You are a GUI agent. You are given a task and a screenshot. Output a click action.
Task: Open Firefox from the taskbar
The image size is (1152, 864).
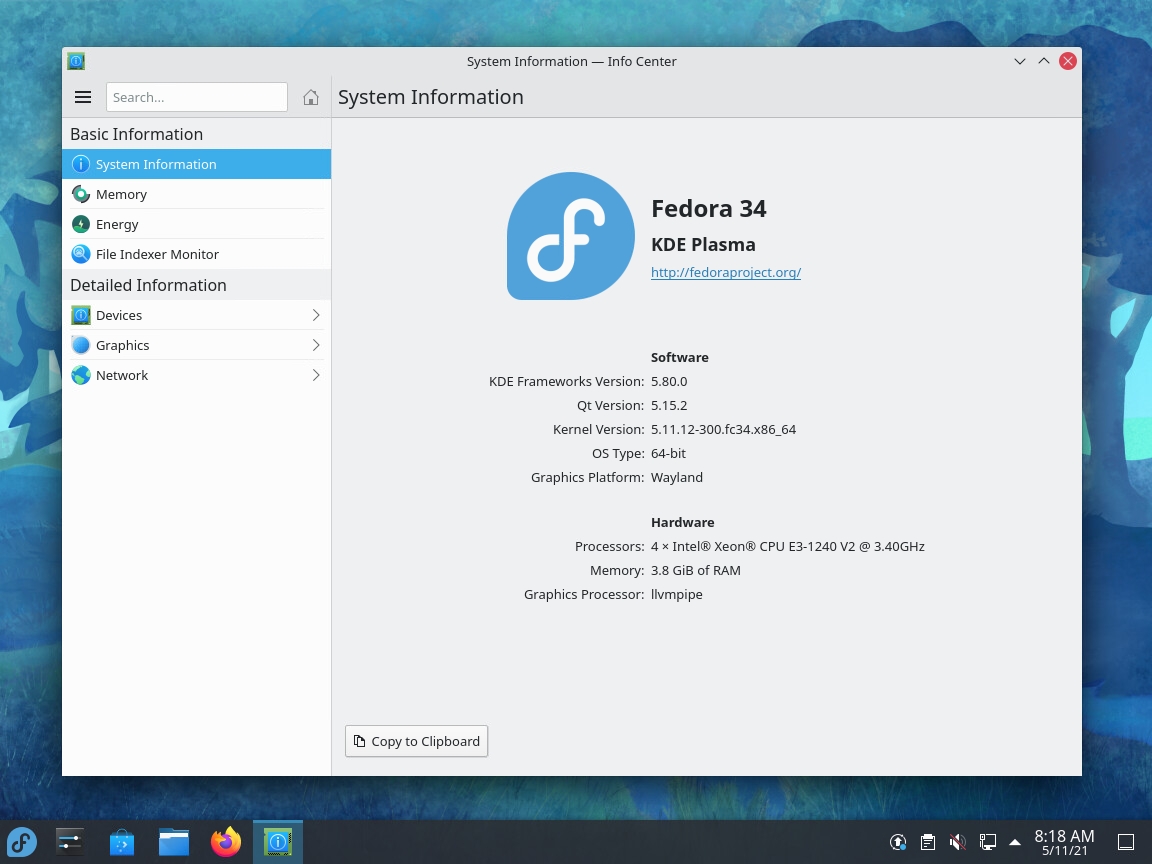click(225, 841)
